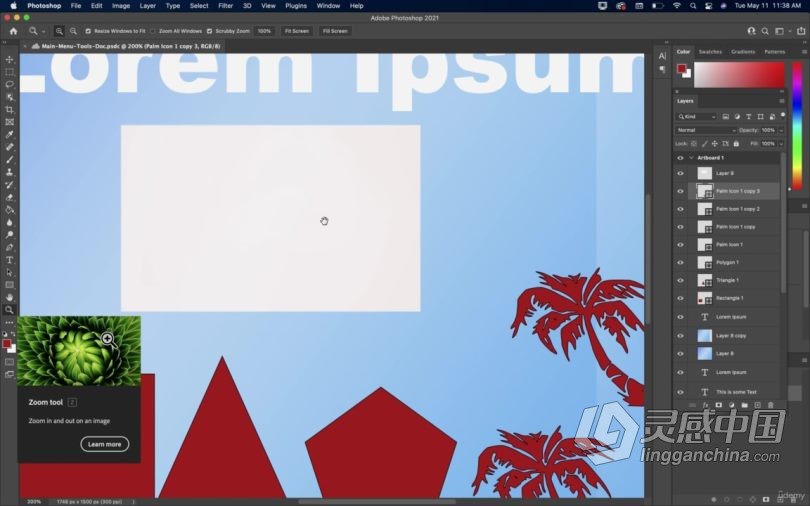Click the 100% zoom button

264,31
